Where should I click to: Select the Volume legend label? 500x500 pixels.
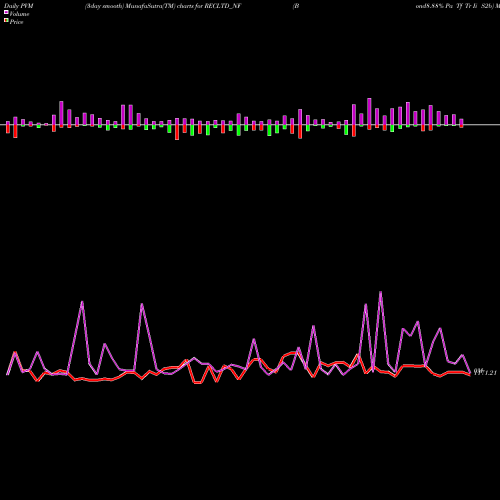coord(19,14)
